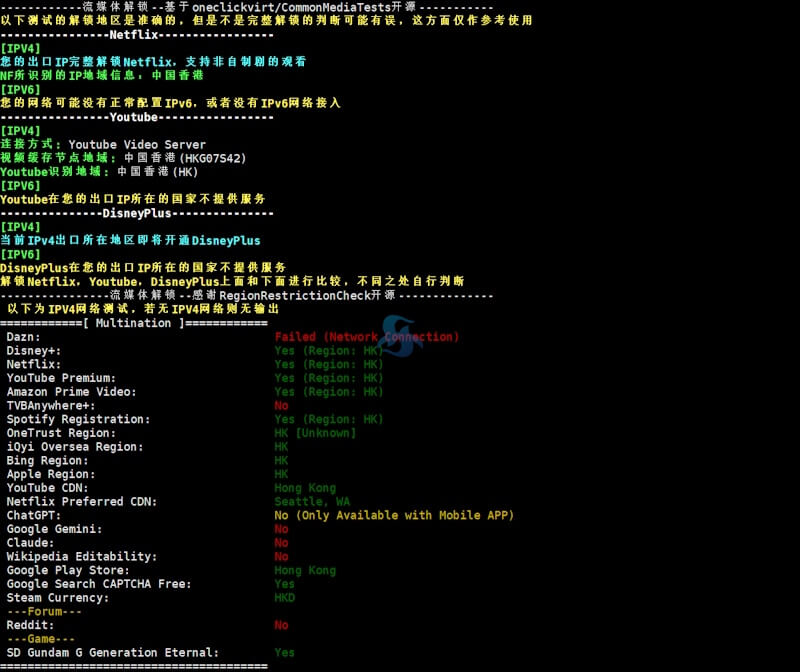Viewport: 800px width, 672px height.
Task: Select "Yes" beside SD Gundam G Generation Eternal
Action: coord(285,653)
